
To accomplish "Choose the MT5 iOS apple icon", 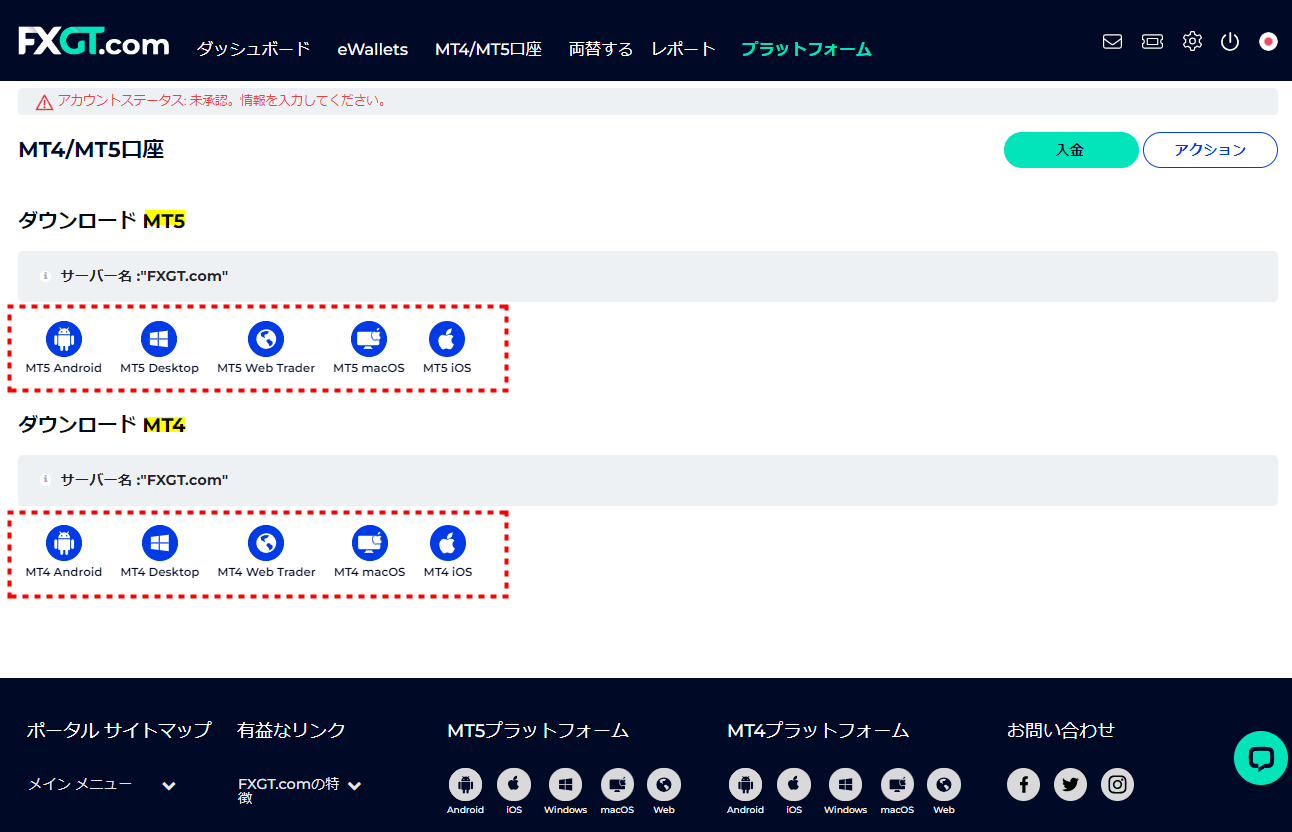I will (x=447, y=339).
